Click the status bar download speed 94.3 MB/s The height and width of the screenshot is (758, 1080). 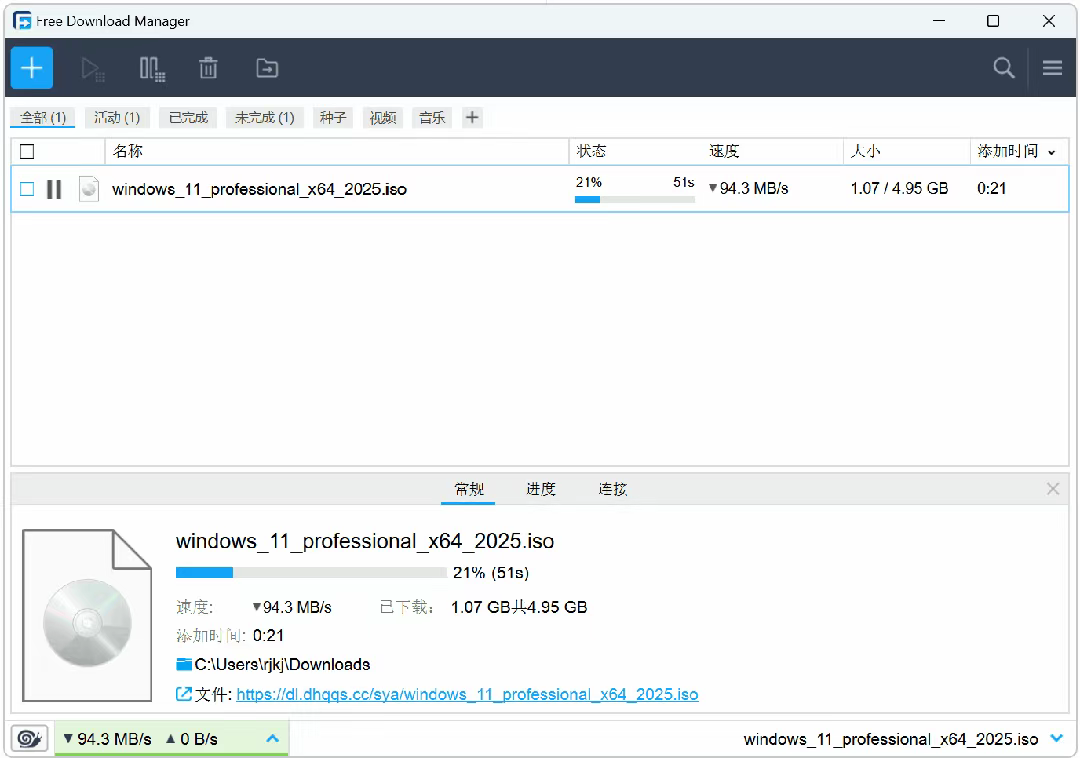coord(107,739)
